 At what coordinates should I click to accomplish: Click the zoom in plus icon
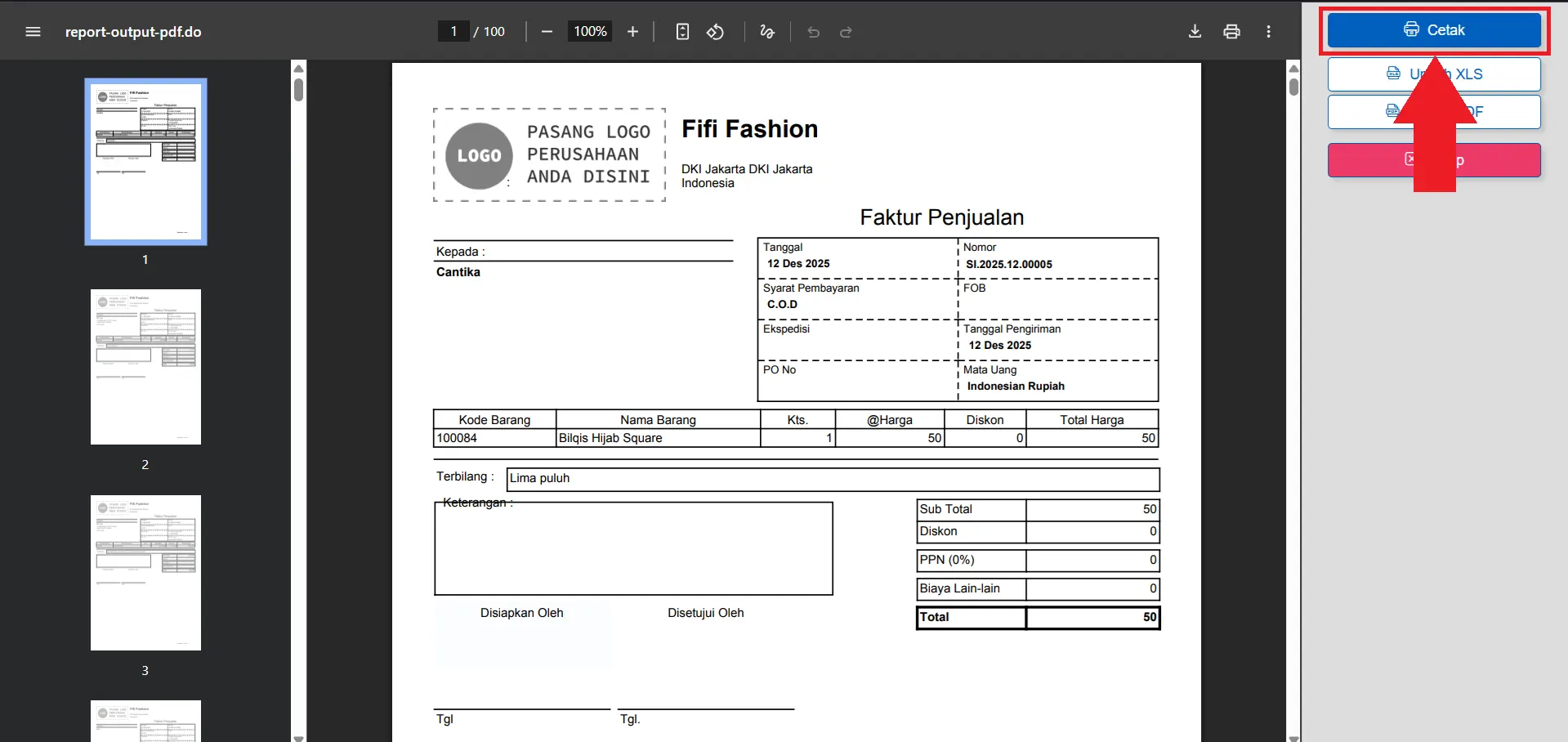click(x=632, y=32)
